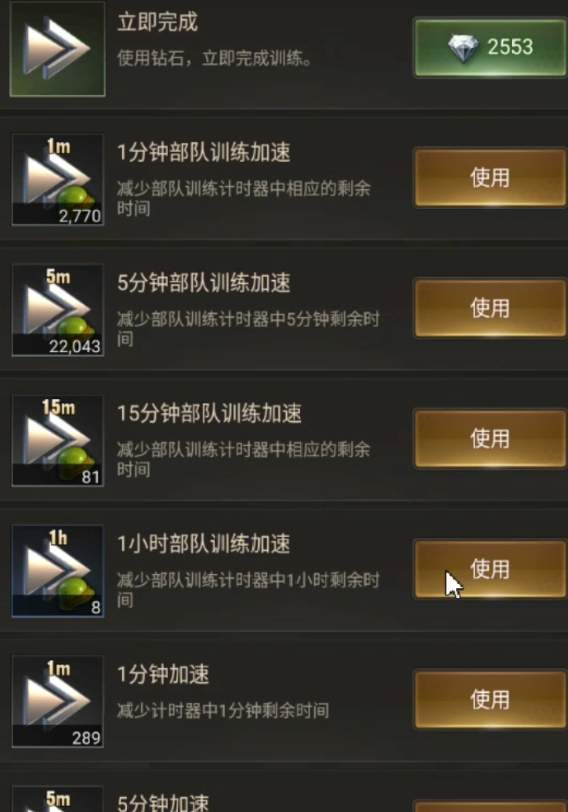Select the 1m troop training speedup icon
The height and width of the screenshot is (812, 568).
click(x=57, y=179)
